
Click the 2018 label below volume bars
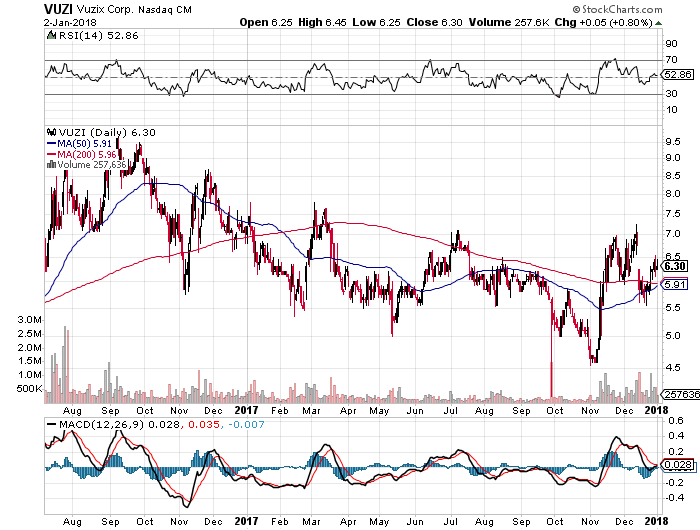[657, 410]
